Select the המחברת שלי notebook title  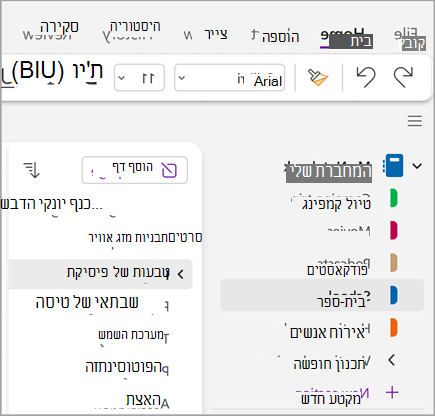(x=329, y=172)
